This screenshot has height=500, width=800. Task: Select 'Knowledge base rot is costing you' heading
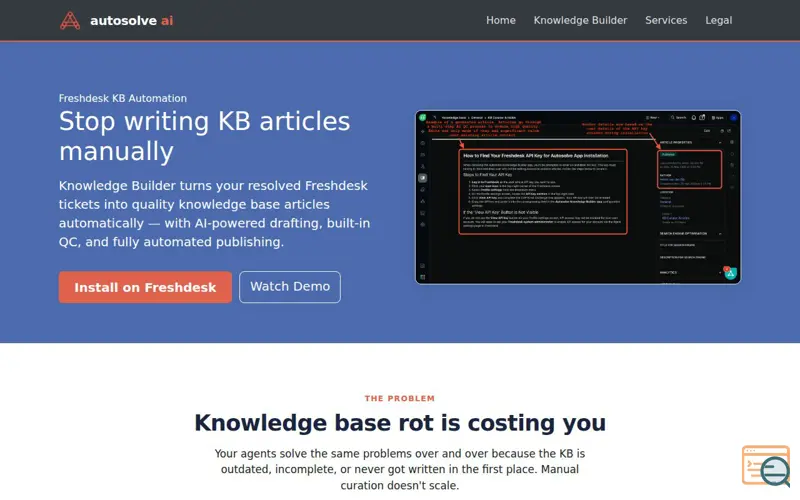pos(399,423)
